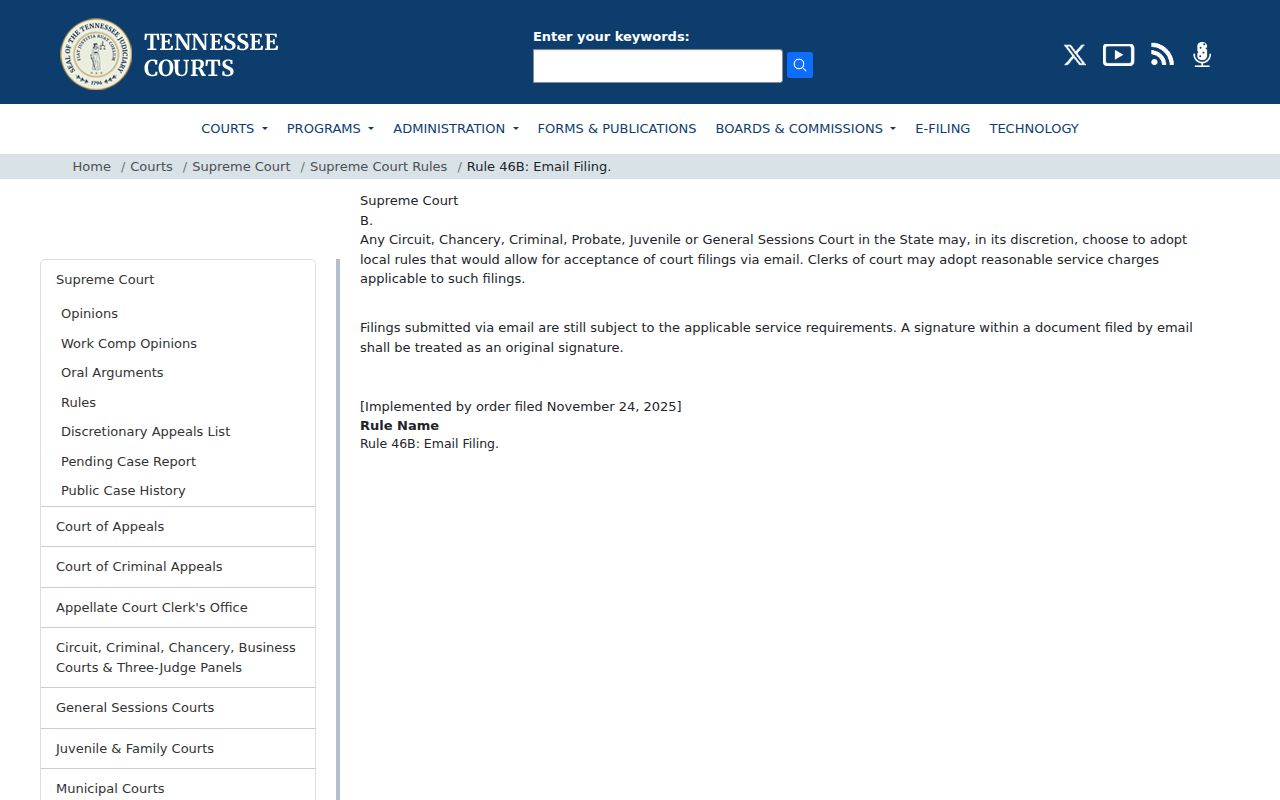Click the magnifying glass search button
The image size is (1280, 800).
(x=800, y=65)
